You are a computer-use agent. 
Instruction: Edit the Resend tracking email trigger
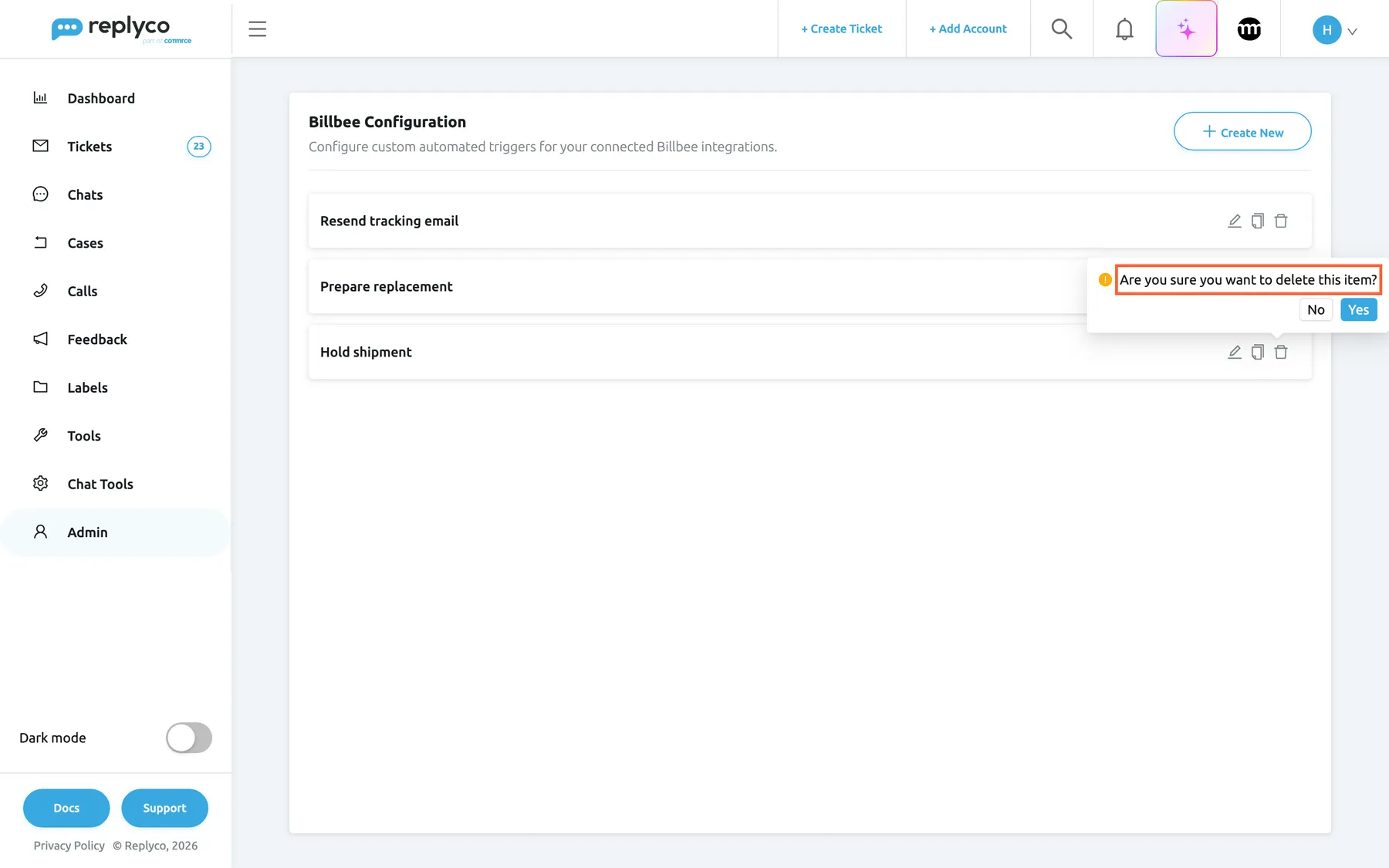point(1235,221)
